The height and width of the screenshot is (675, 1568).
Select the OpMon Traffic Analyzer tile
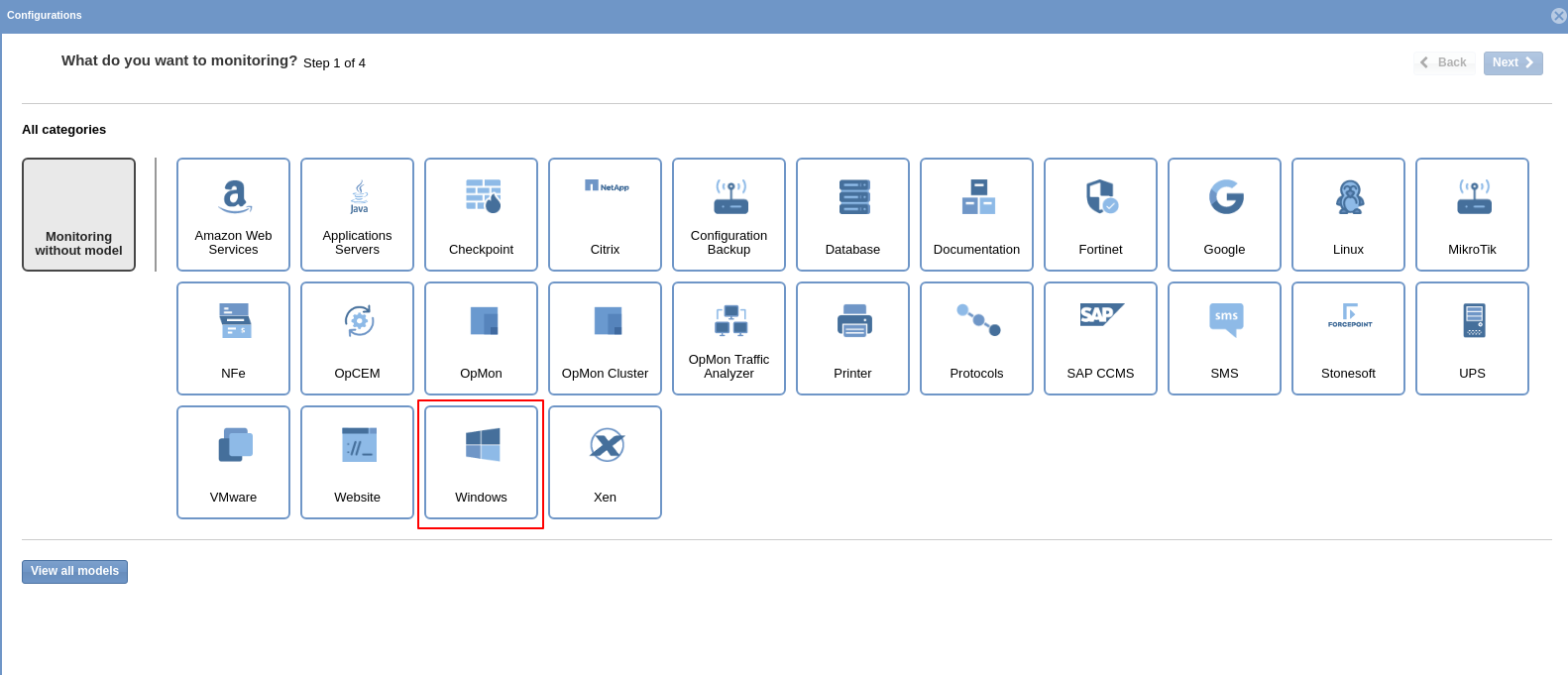pyautogui.click(x=728, y=338)
